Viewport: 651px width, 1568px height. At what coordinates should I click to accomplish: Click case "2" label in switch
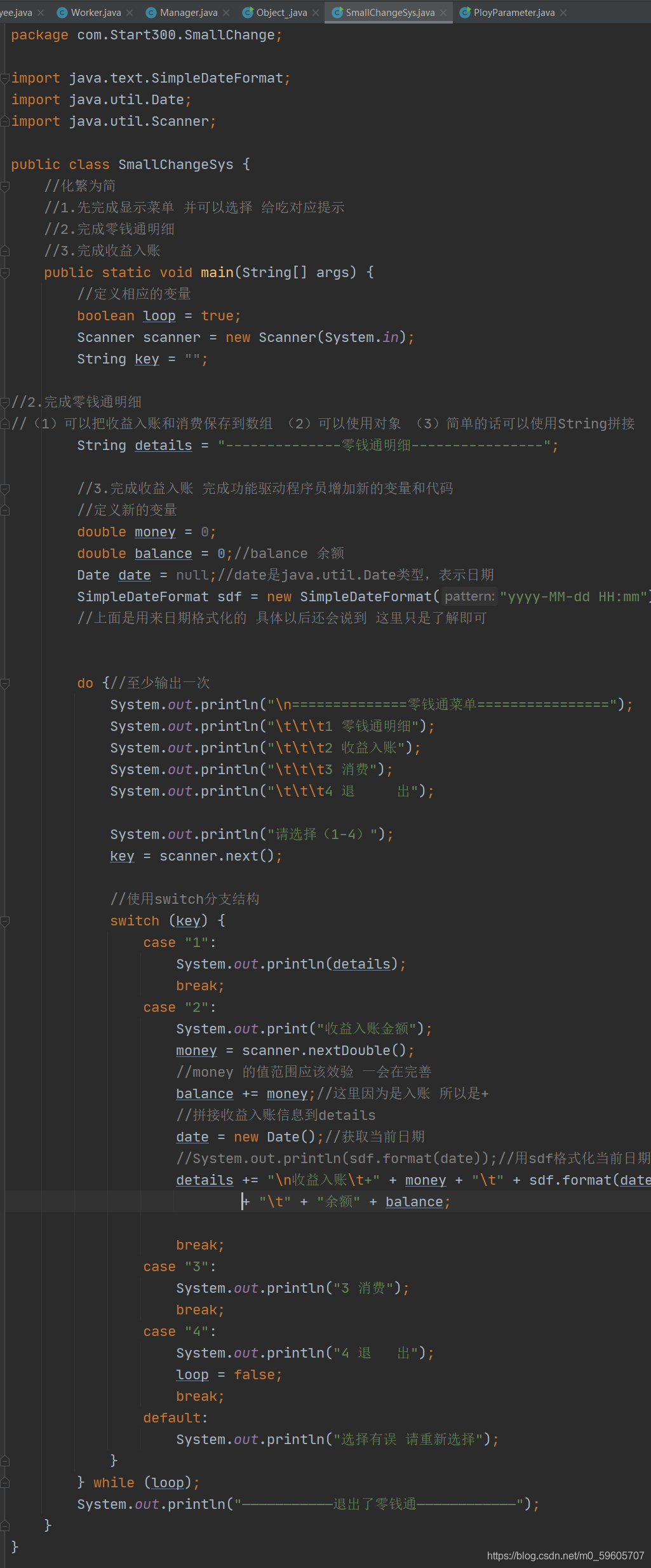pyautogui.click(x=180, y=1007)
